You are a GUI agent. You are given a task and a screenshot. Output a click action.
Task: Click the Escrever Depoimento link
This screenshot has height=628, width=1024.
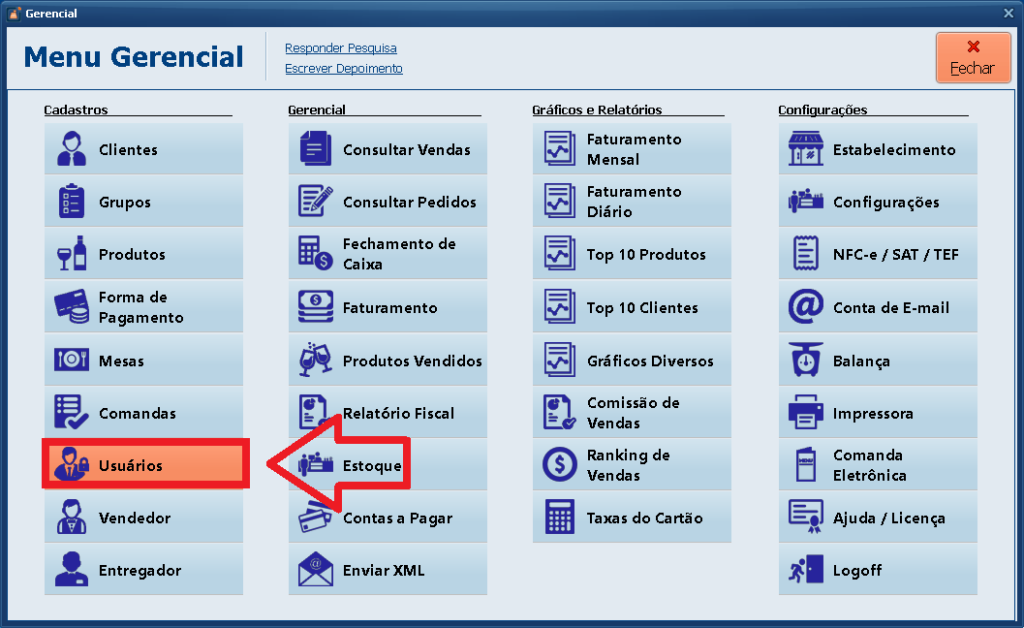343,69
